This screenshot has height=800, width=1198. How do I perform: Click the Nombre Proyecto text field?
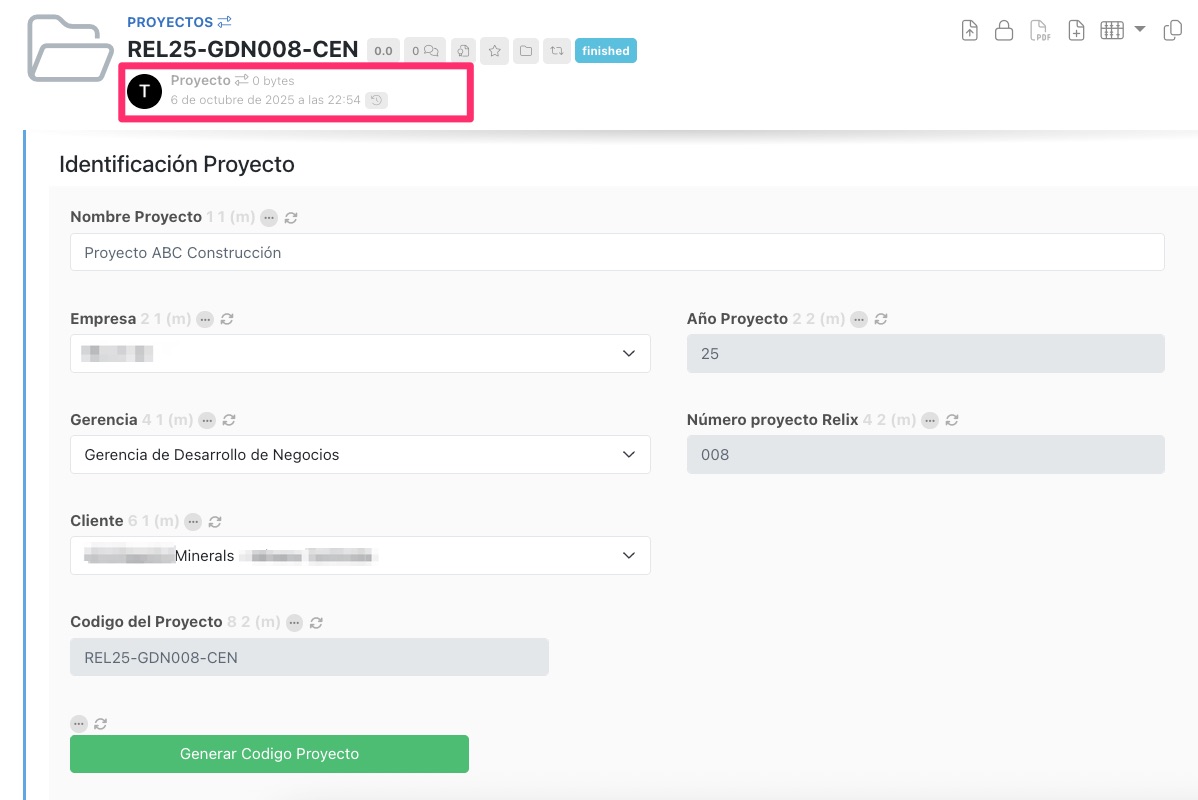[x=617, y=253]
